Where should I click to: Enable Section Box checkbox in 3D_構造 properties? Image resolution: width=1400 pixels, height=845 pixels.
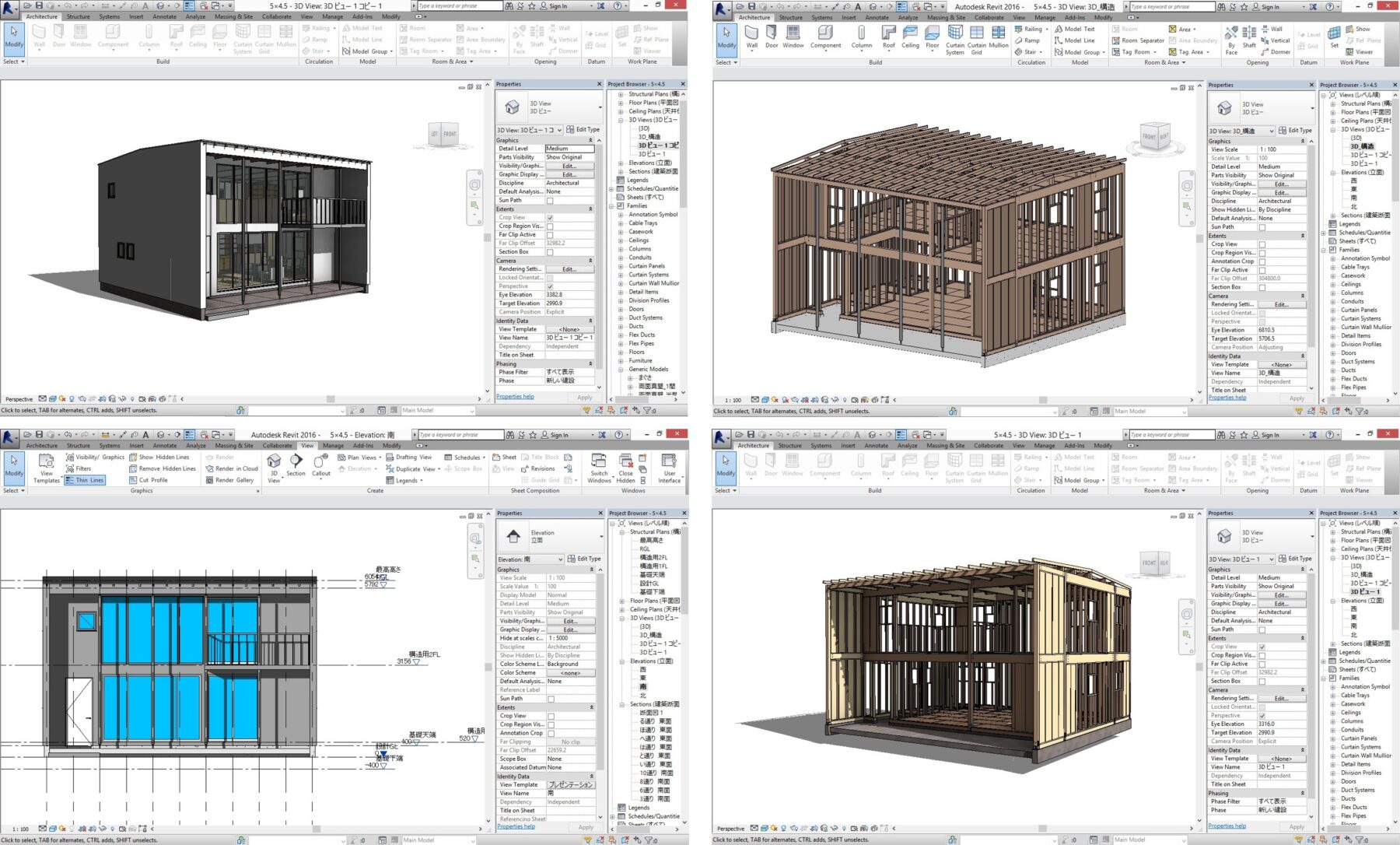(x=1262, y=287)
